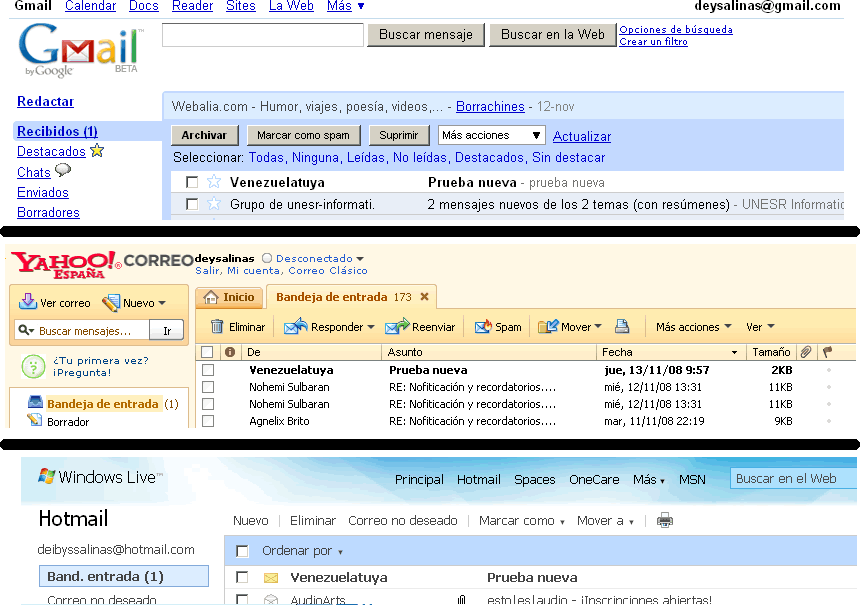
Task: Click the Spam icon in Yahoo toolbar
Action: 483,326
